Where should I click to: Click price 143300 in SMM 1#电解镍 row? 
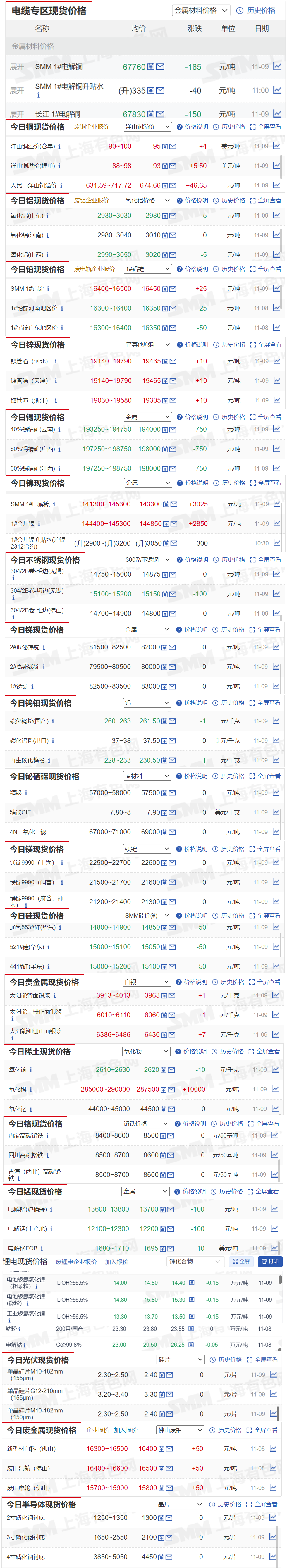coord(150,505)
